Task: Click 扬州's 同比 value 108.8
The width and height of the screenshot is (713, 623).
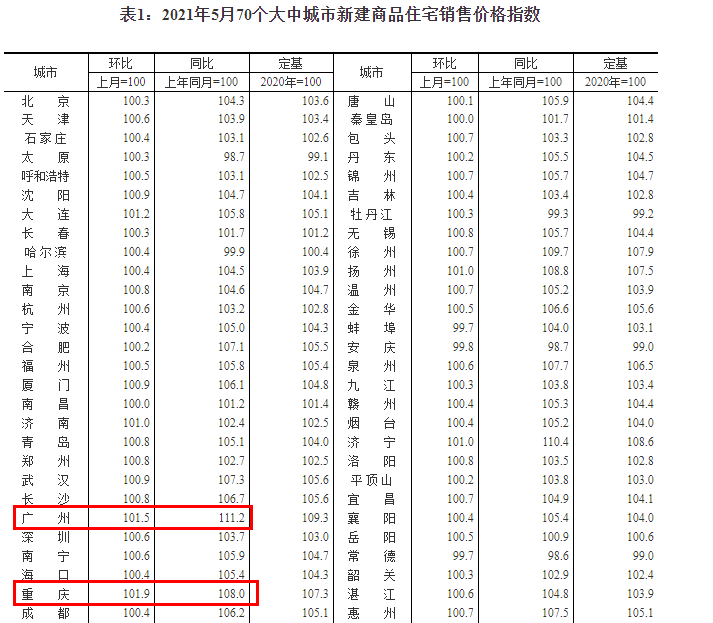Action: click(555, 271)
